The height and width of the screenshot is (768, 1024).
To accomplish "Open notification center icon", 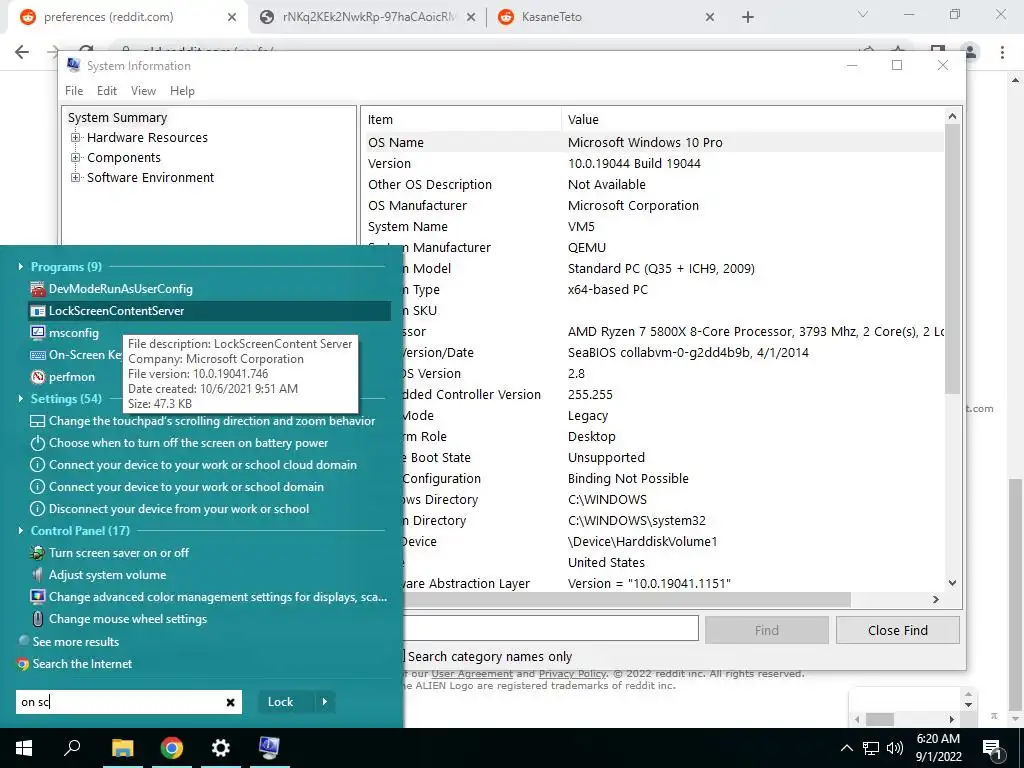I will (993, 748).
